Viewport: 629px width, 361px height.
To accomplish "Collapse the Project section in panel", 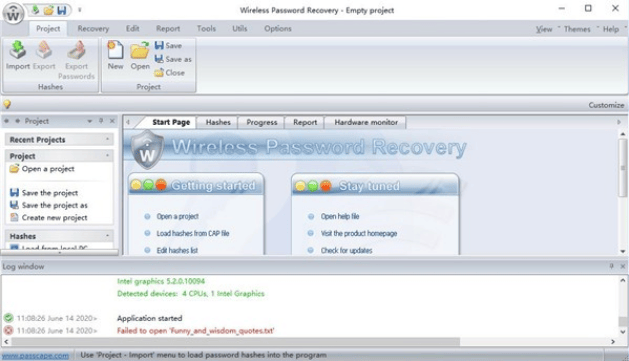I will click(107, 156).
